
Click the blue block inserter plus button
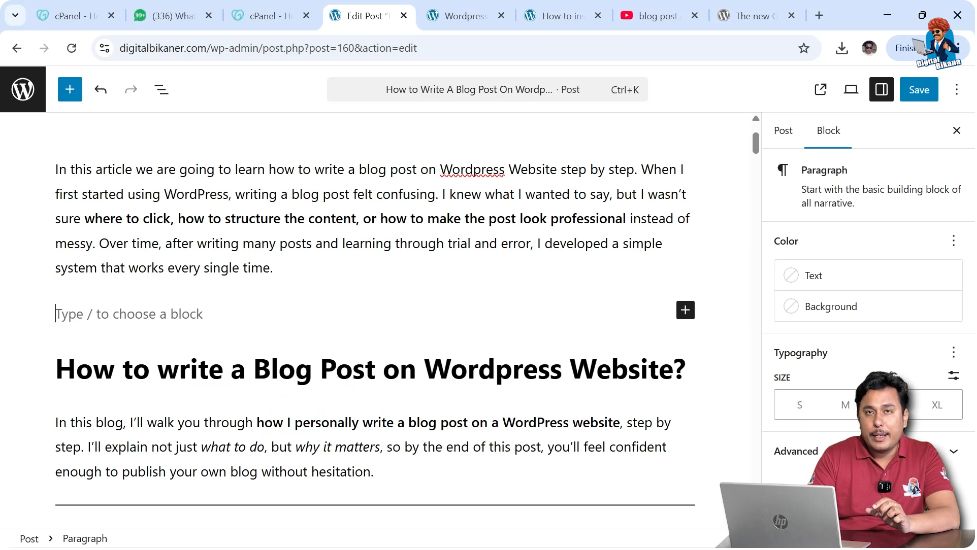click(x=70, y=89)
